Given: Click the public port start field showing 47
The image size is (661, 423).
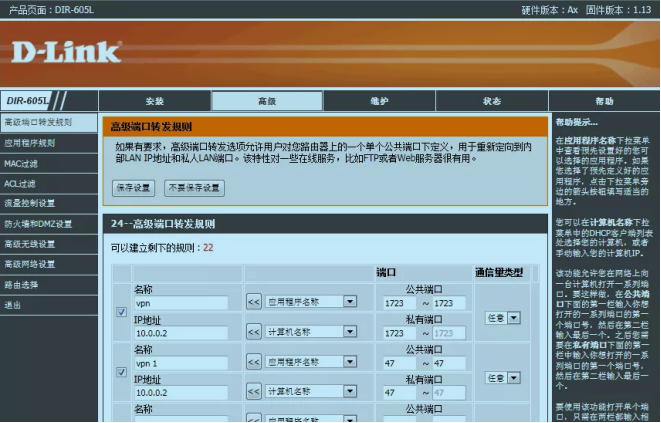Looking at the screenshot, I should [x=399, y=364].
